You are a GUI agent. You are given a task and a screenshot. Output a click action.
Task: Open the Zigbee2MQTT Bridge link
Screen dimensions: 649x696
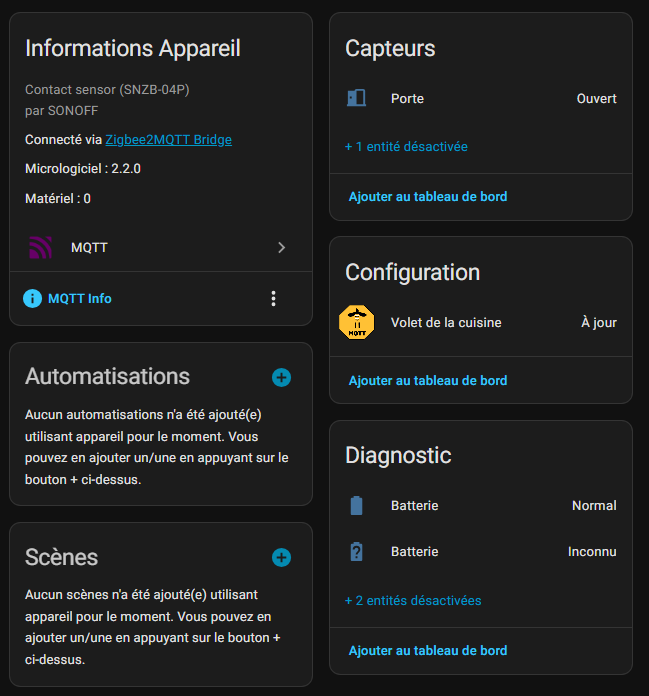(x=168, y=140)
